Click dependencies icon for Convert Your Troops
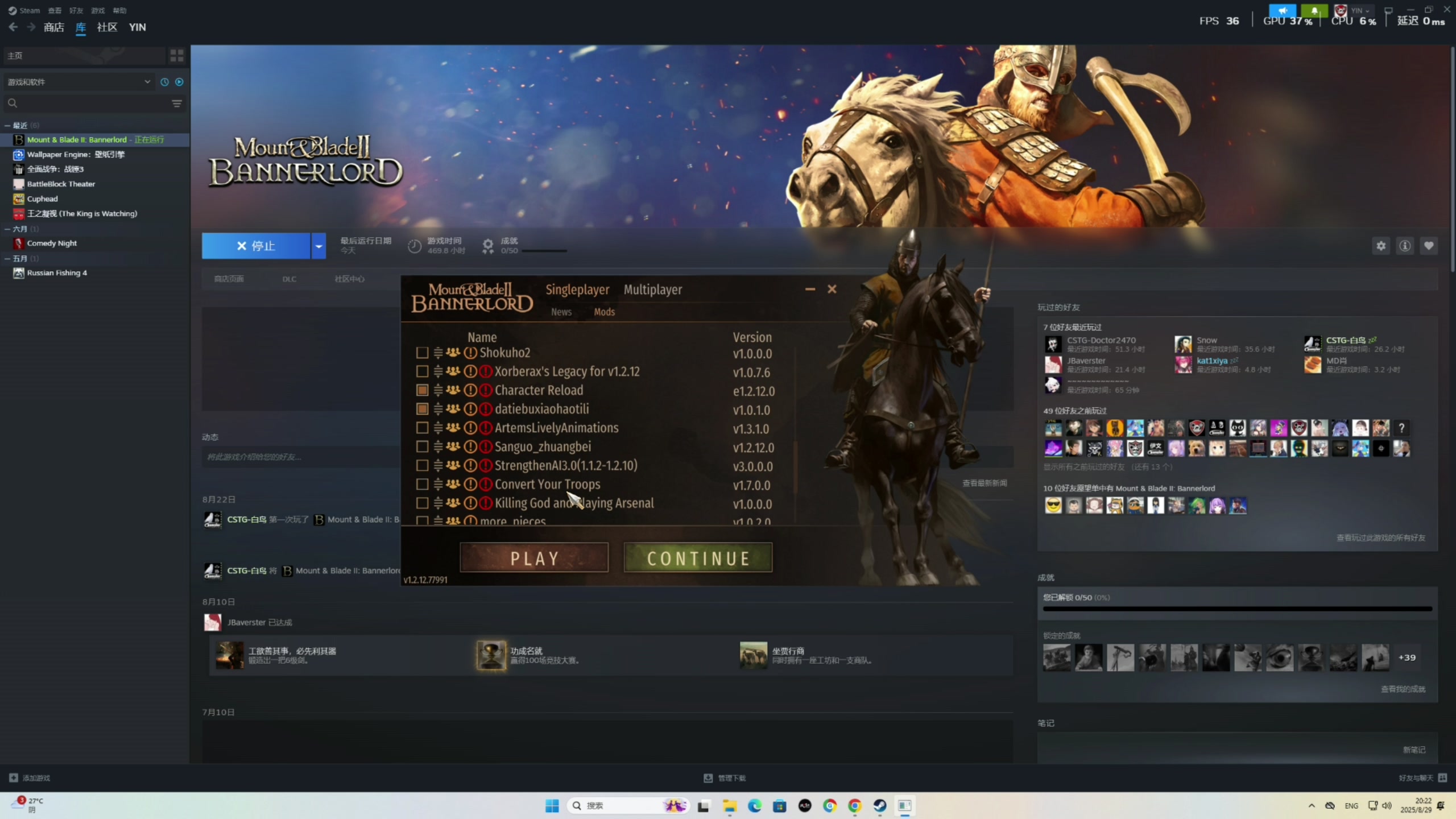Image resolution: width=1456 pixels, height=819 pixels. 453,484
